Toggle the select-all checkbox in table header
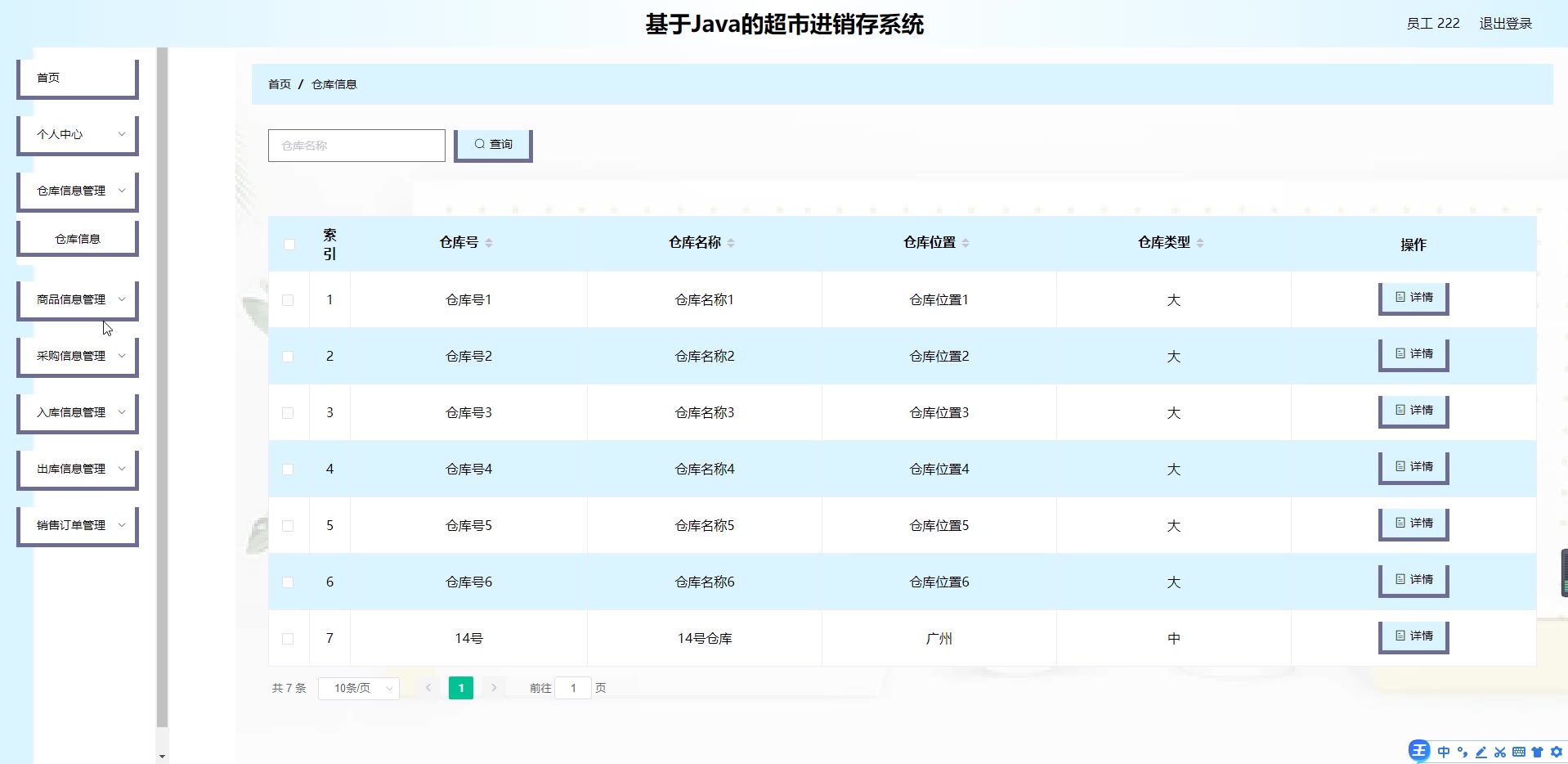Image resolution: width=1568 pixels, height=764 pixels. coord(289,245)
